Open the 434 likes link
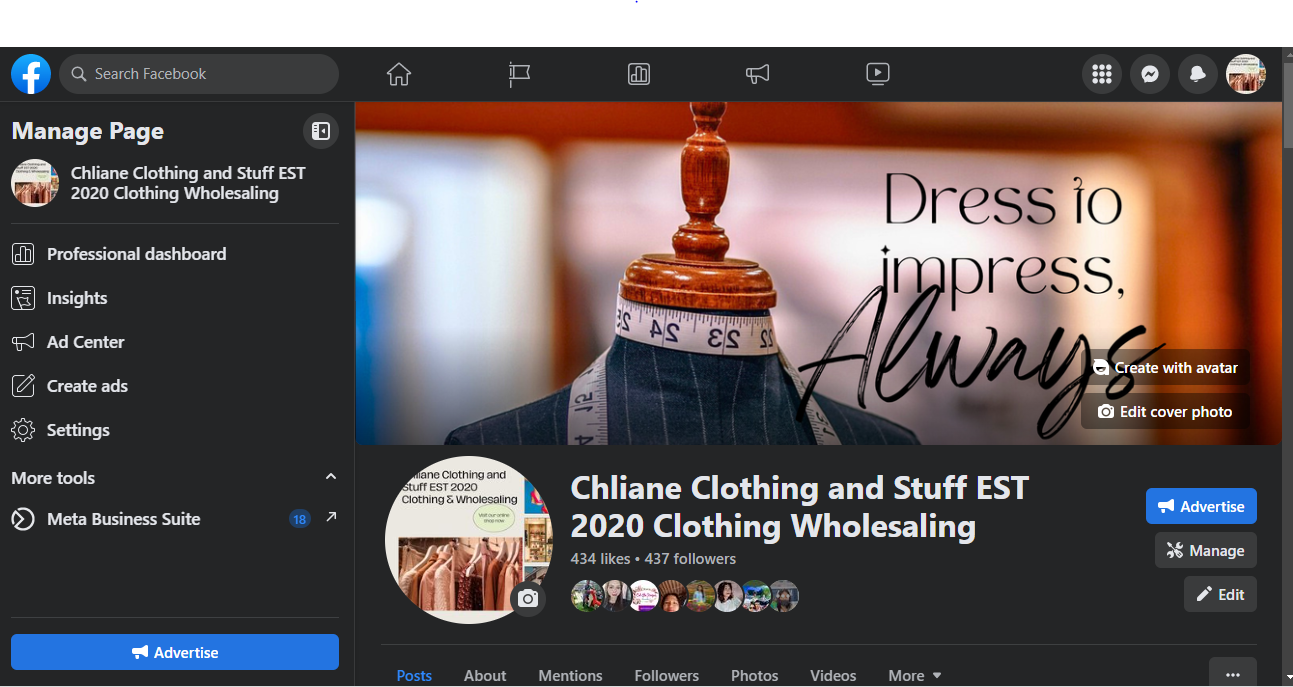Image resolution: width=1293 pixels, height=687 pixels. [x=600, y=559]
